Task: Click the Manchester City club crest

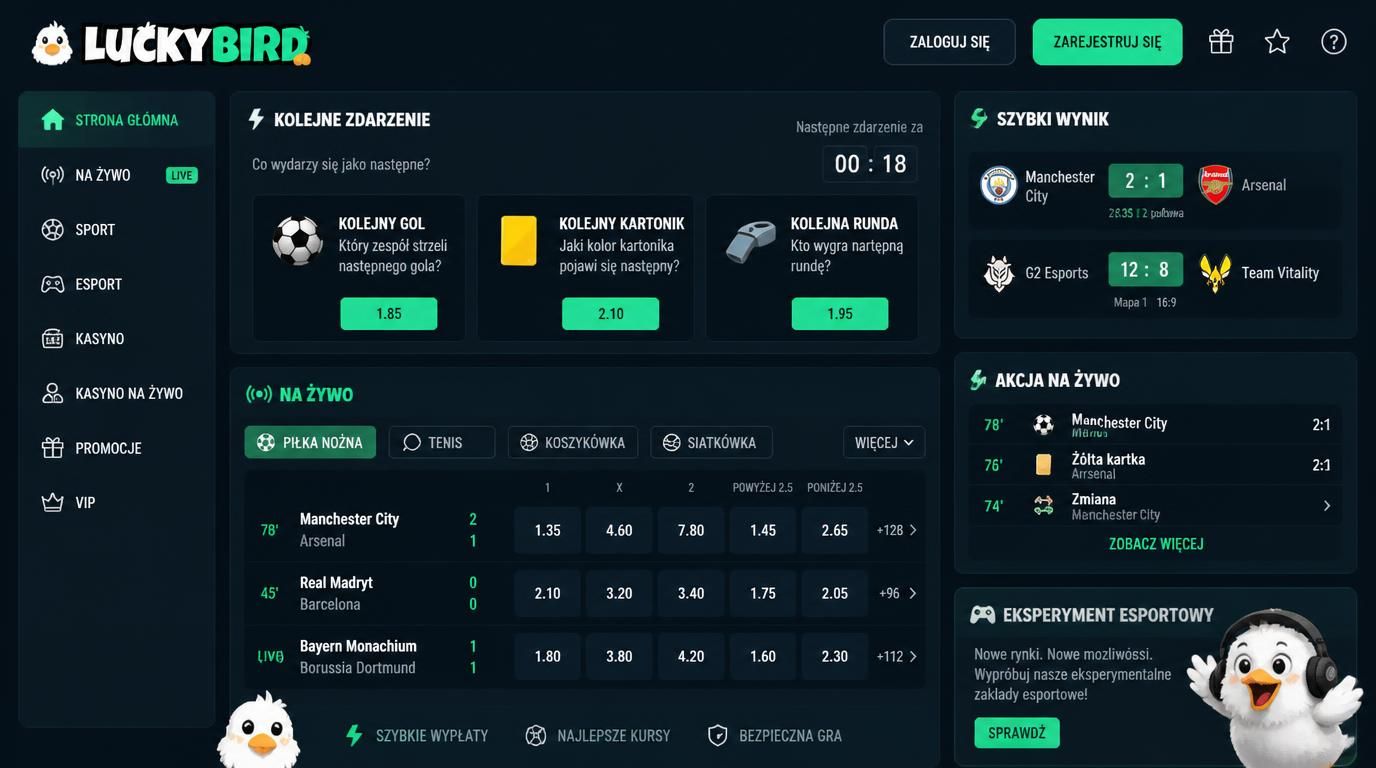Action: tap(998, 185)
